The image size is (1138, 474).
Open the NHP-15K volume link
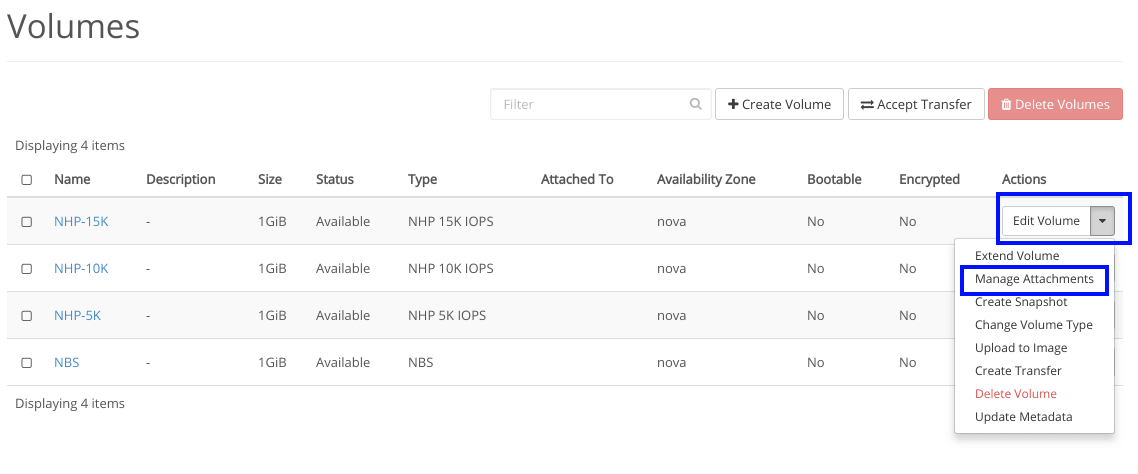[81, 222]
